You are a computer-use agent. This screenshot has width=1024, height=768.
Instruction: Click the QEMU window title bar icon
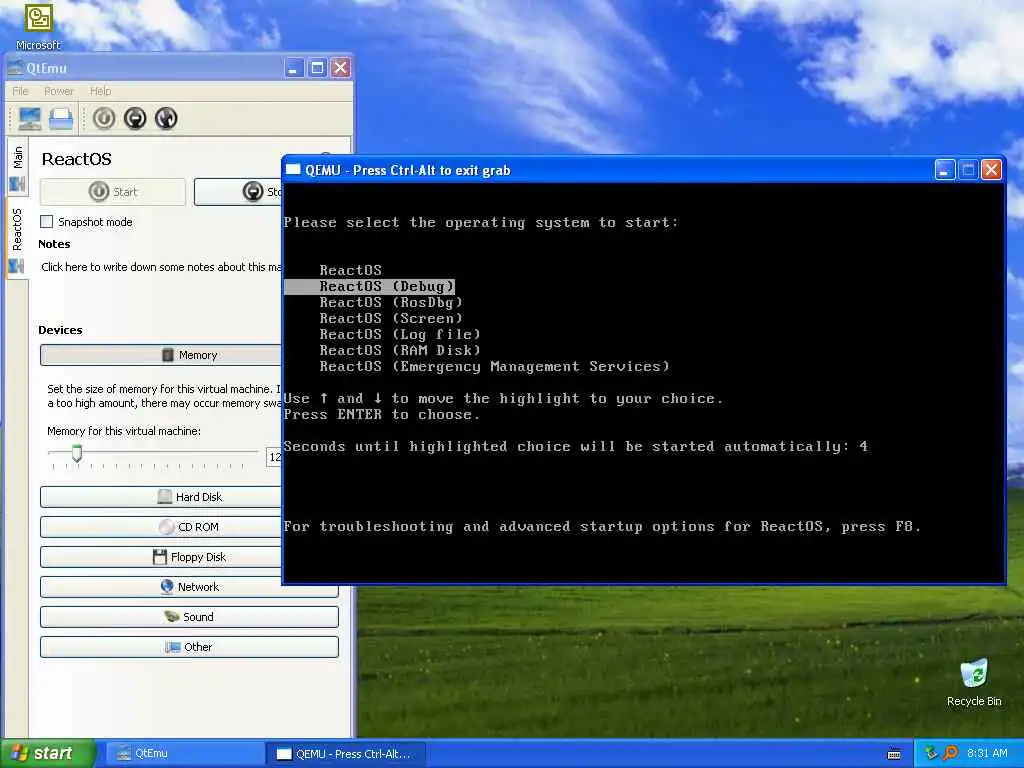tap(293, 170)
